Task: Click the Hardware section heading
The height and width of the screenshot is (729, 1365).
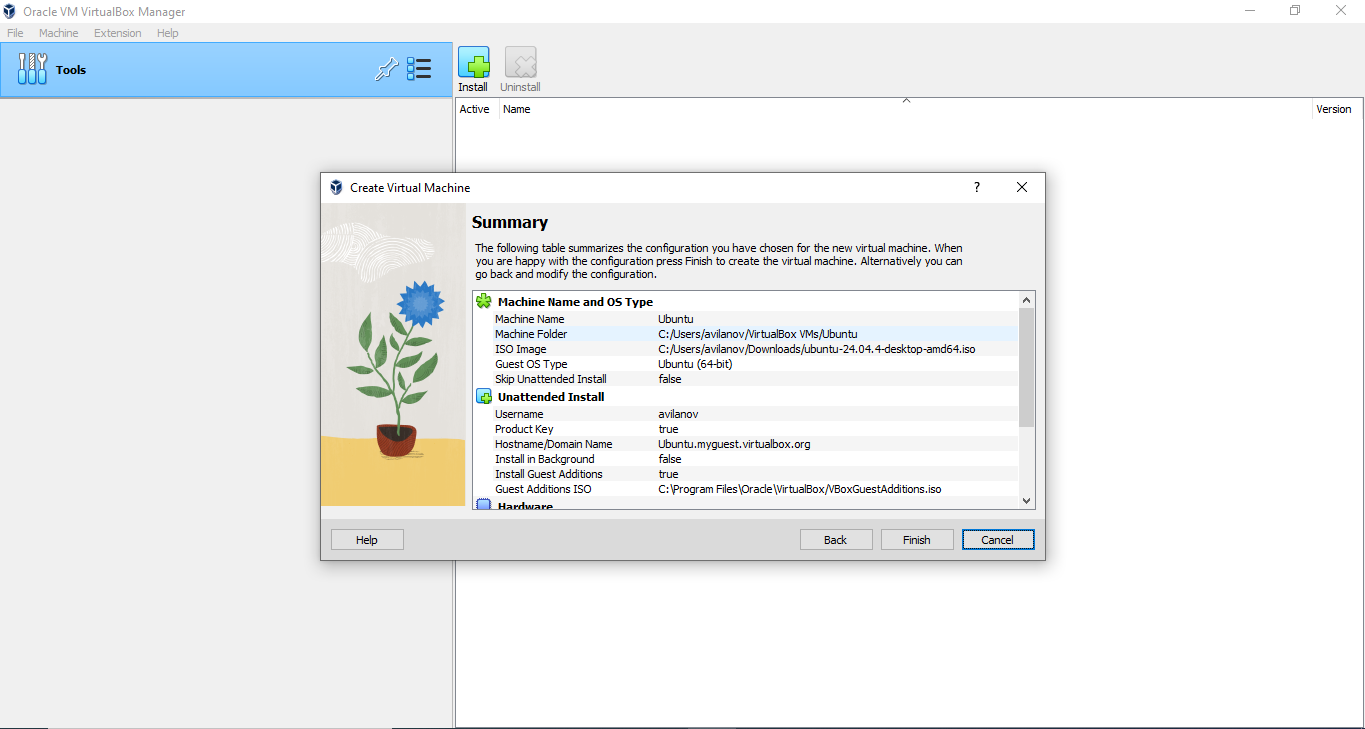Action: (525, 506)
